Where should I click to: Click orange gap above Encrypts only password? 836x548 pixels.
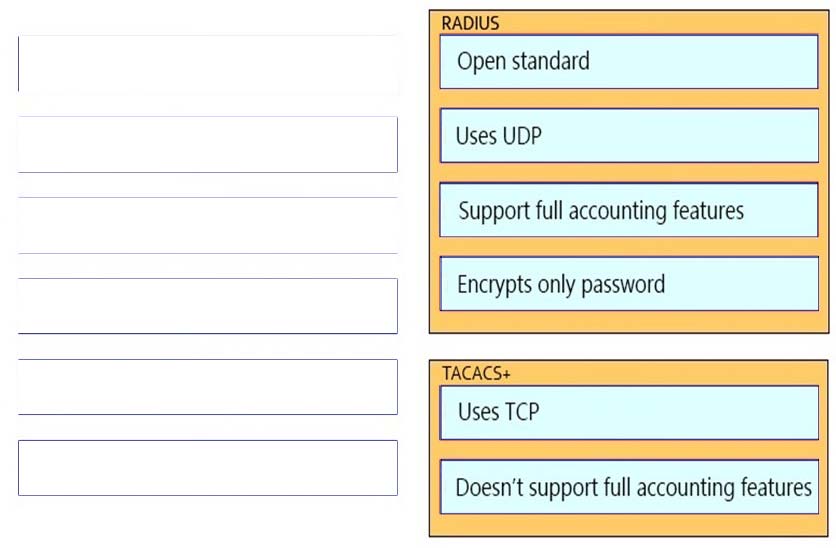point(629,247)
